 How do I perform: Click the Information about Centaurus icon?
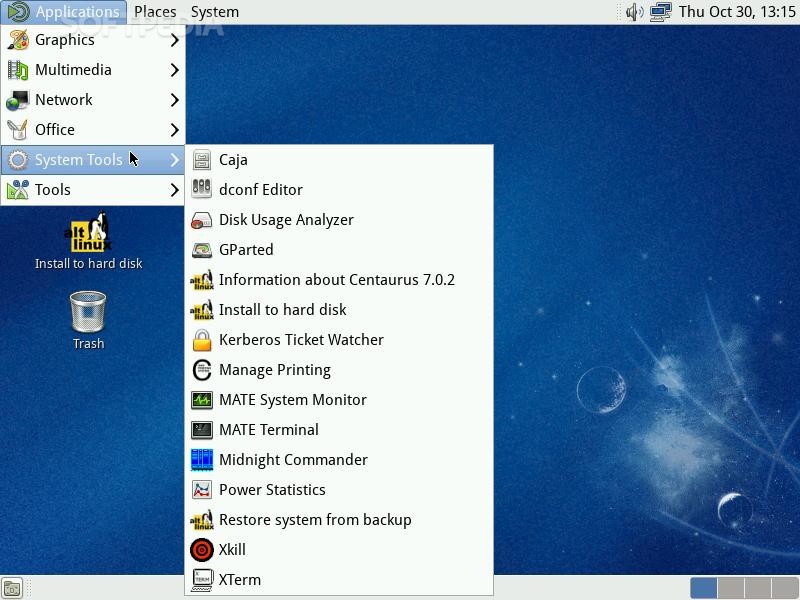pyautogui.click(x=202, y=280)
